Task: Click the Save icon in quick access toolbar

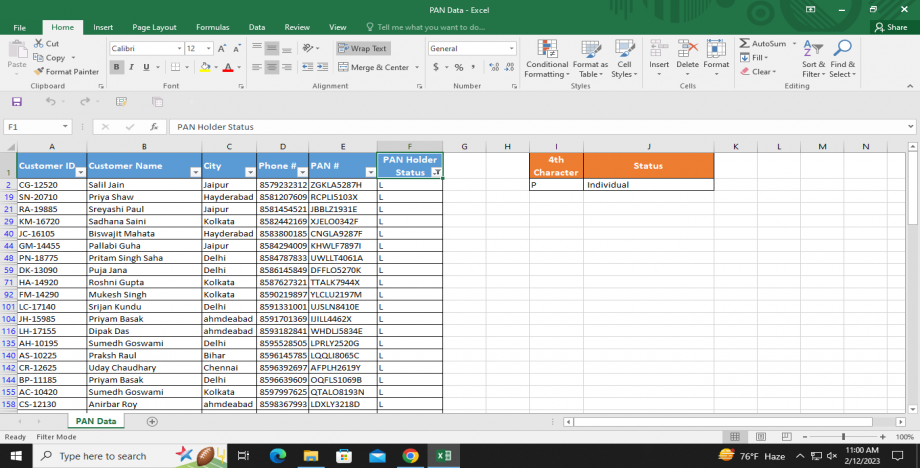Action: 16,102
